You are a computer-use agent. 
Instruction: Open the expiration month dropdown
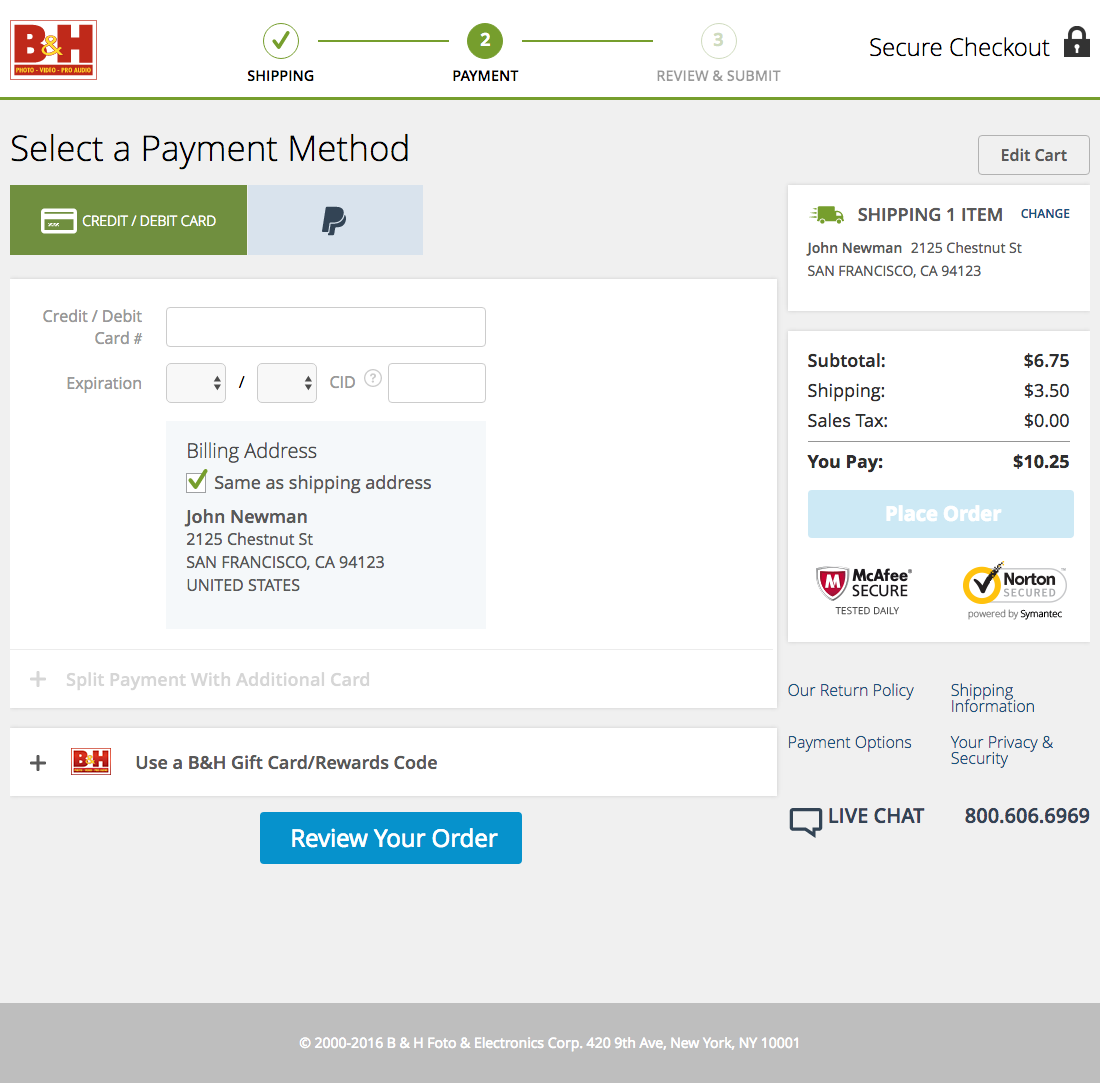pos(195,383)
